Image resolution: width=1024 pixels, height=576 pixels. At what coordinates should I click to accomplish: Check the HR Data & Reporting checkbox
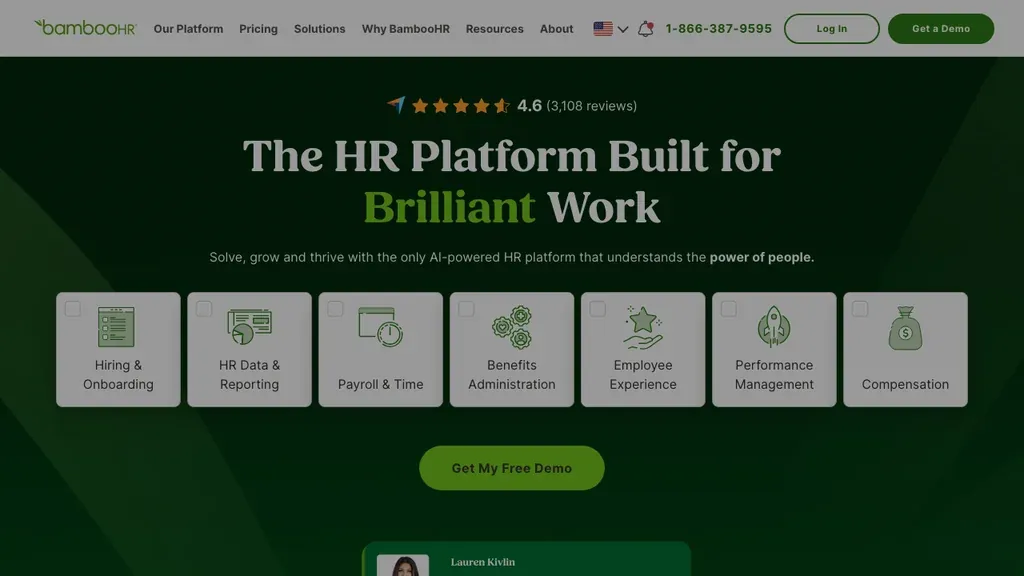tap(204, 309)
